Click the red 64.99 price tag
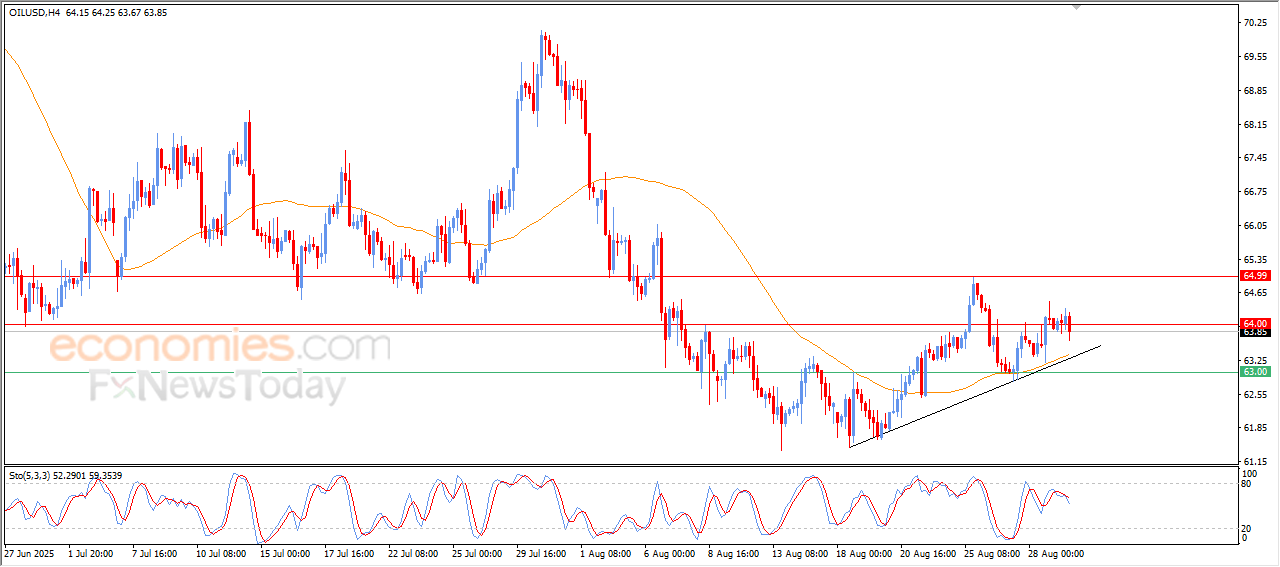Screen dimensions: 1280x567 click(1255, 275)
